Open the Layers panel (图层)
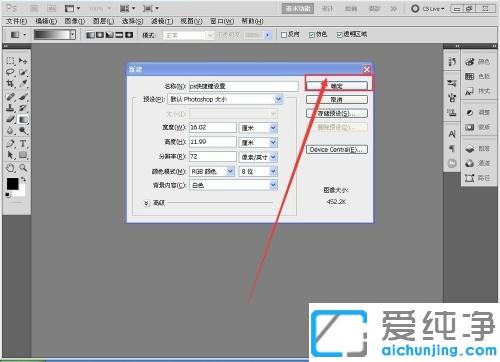This screenshot has height=362, width=500. pyautogui.click(x=478, y=148)
